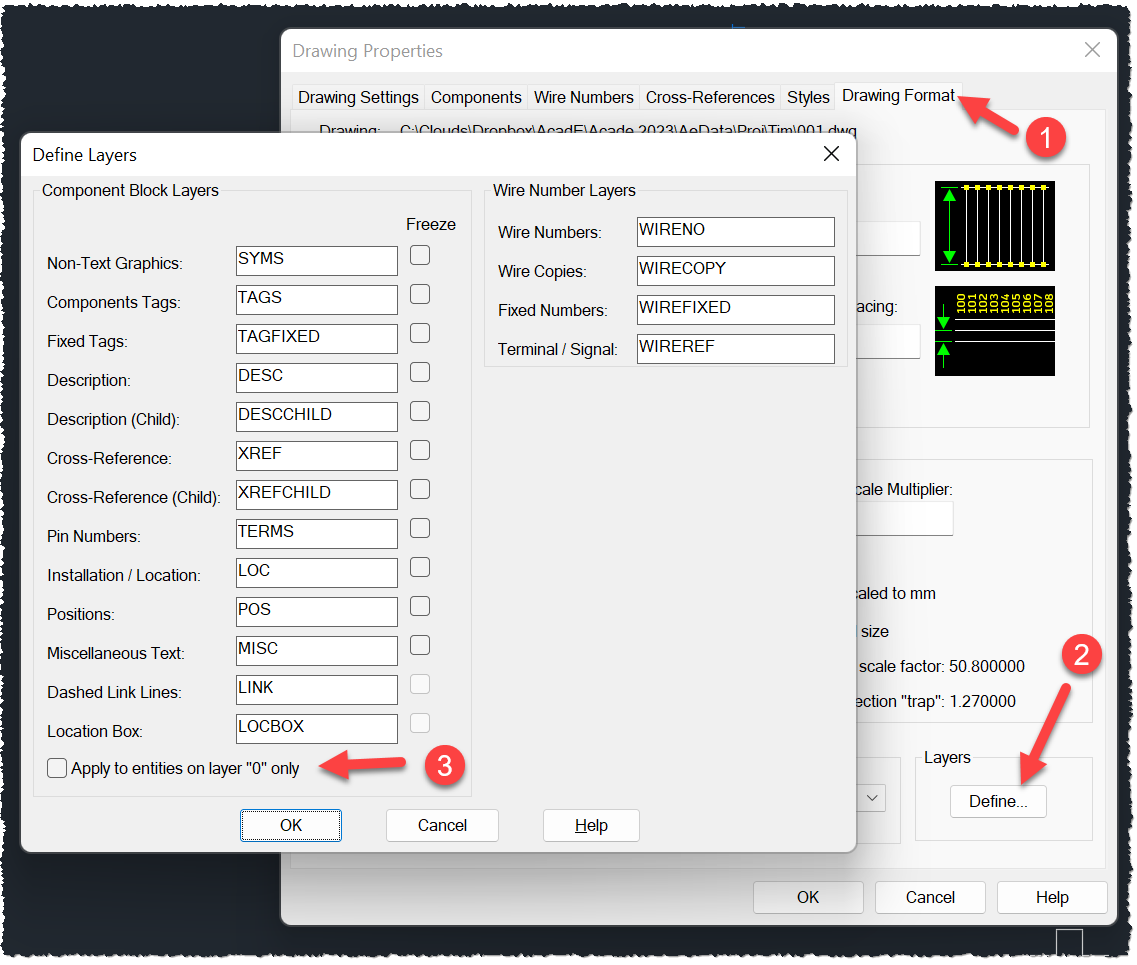Click OK in Drawing Properties window
Image resolution: width=1137 pixels, height=965 pixels.
pos(808,898)
